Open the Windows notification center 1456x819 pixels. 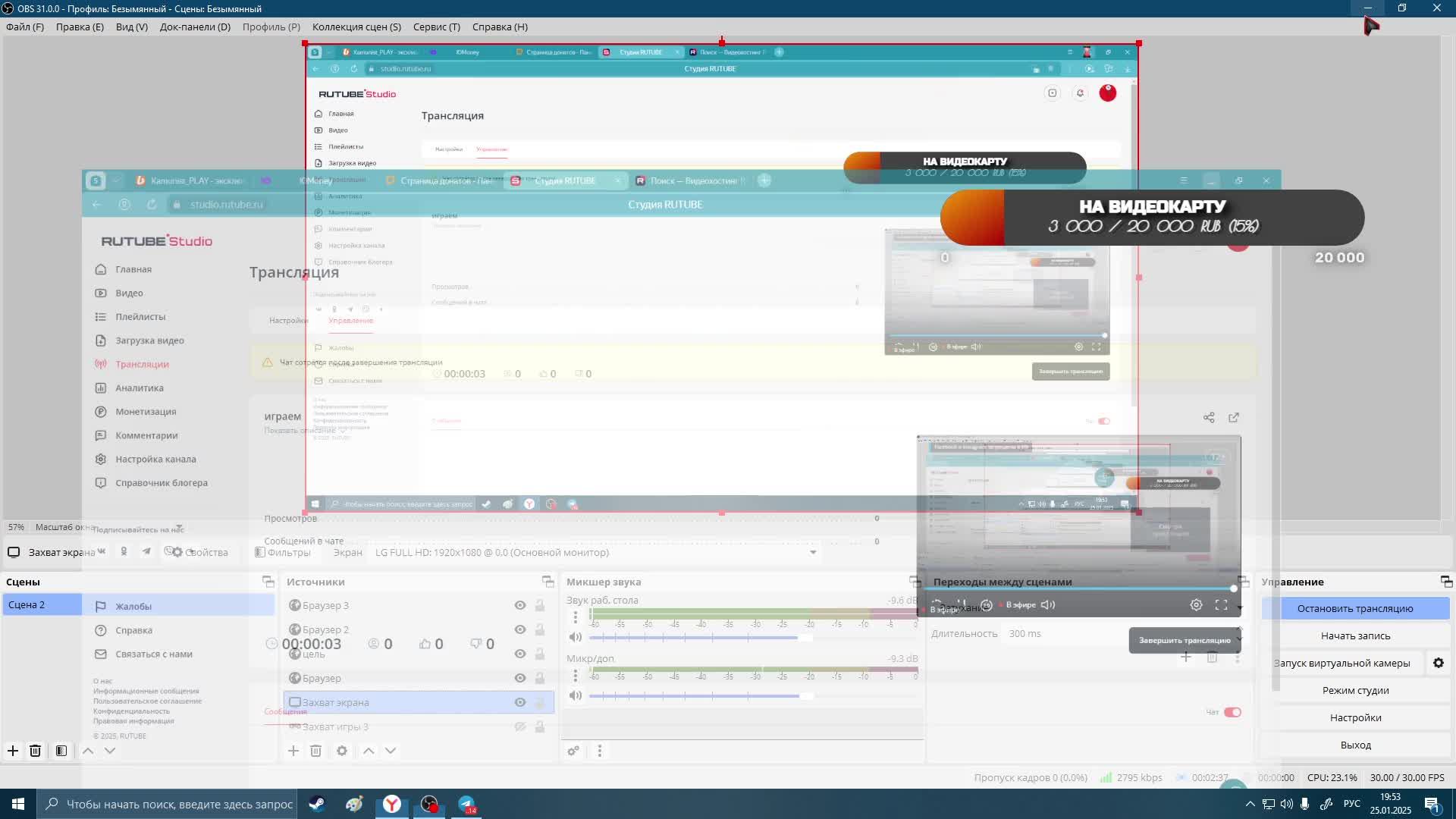pyautogui.click(x=1432, y=804)
